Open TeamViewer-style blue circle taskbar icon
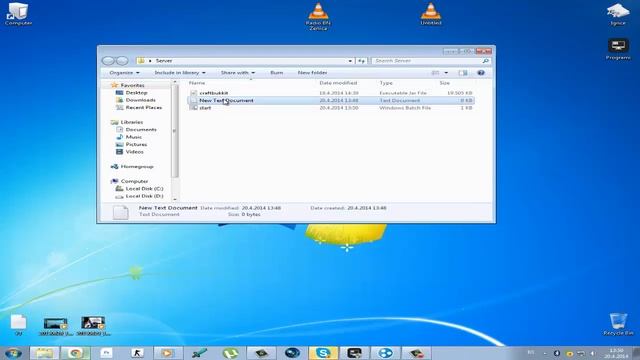This screenshot has width=640, height=360. [385, 353]
